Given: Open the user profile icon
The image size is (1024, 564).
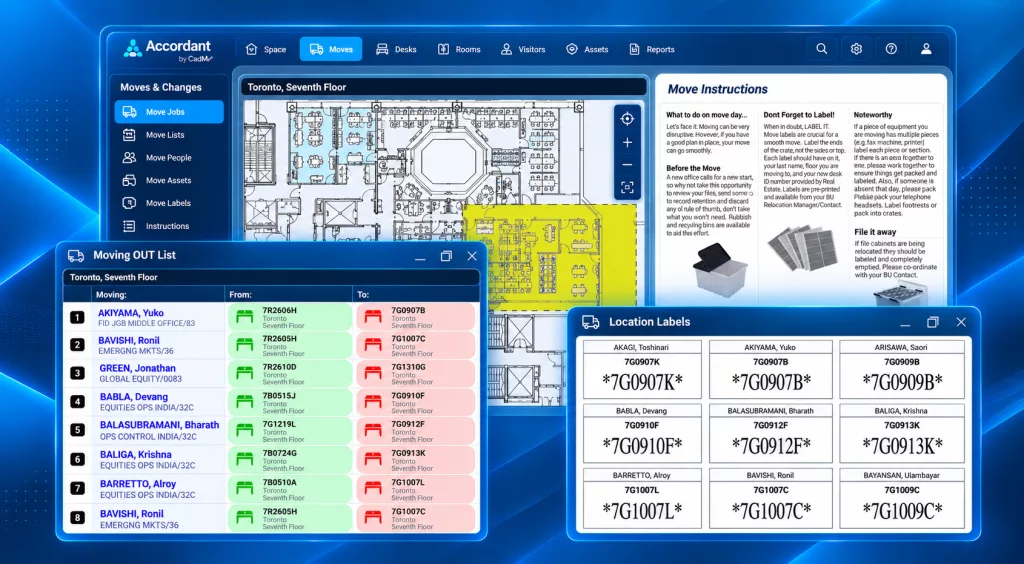Looking at the screenshot, I should [926, 49].
